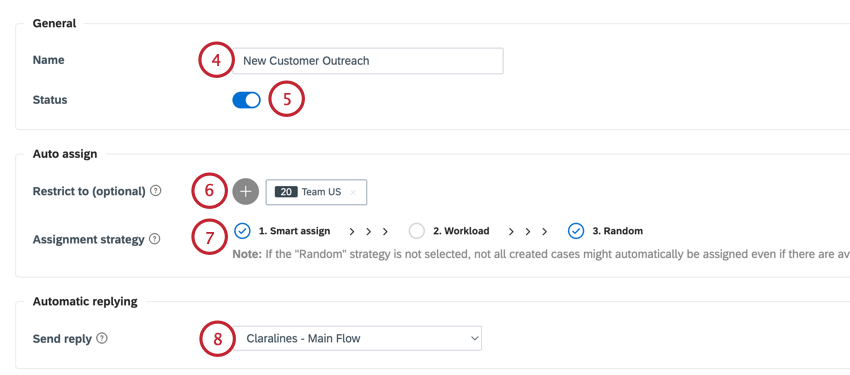This screenshot has height=375, width=850.
Task: Select the Team US tag
Action: (316, 192)
